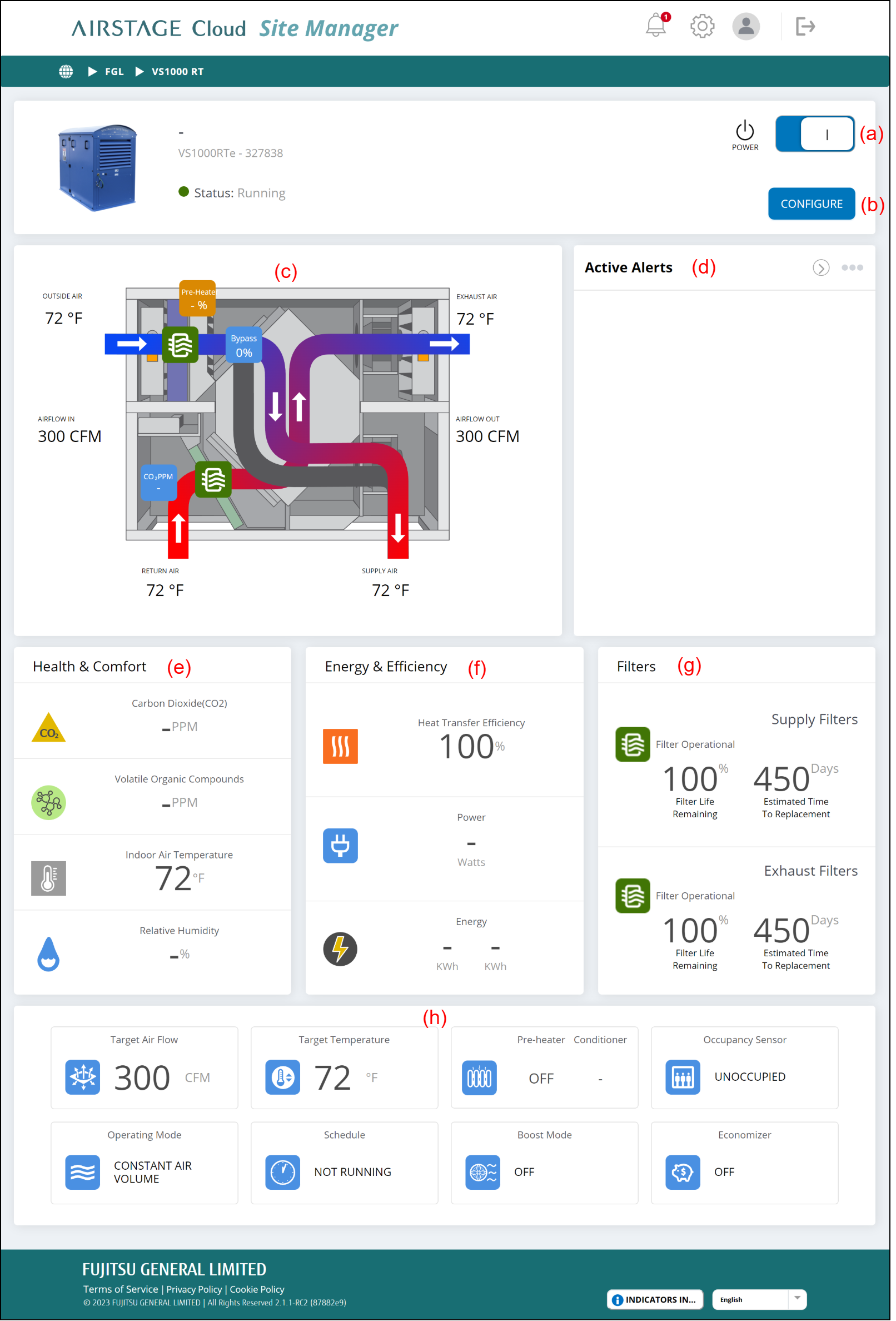Select VS1000 RT breadcrumb item
The height and width of the screenshot is (1321, 896).
[177, 72]
